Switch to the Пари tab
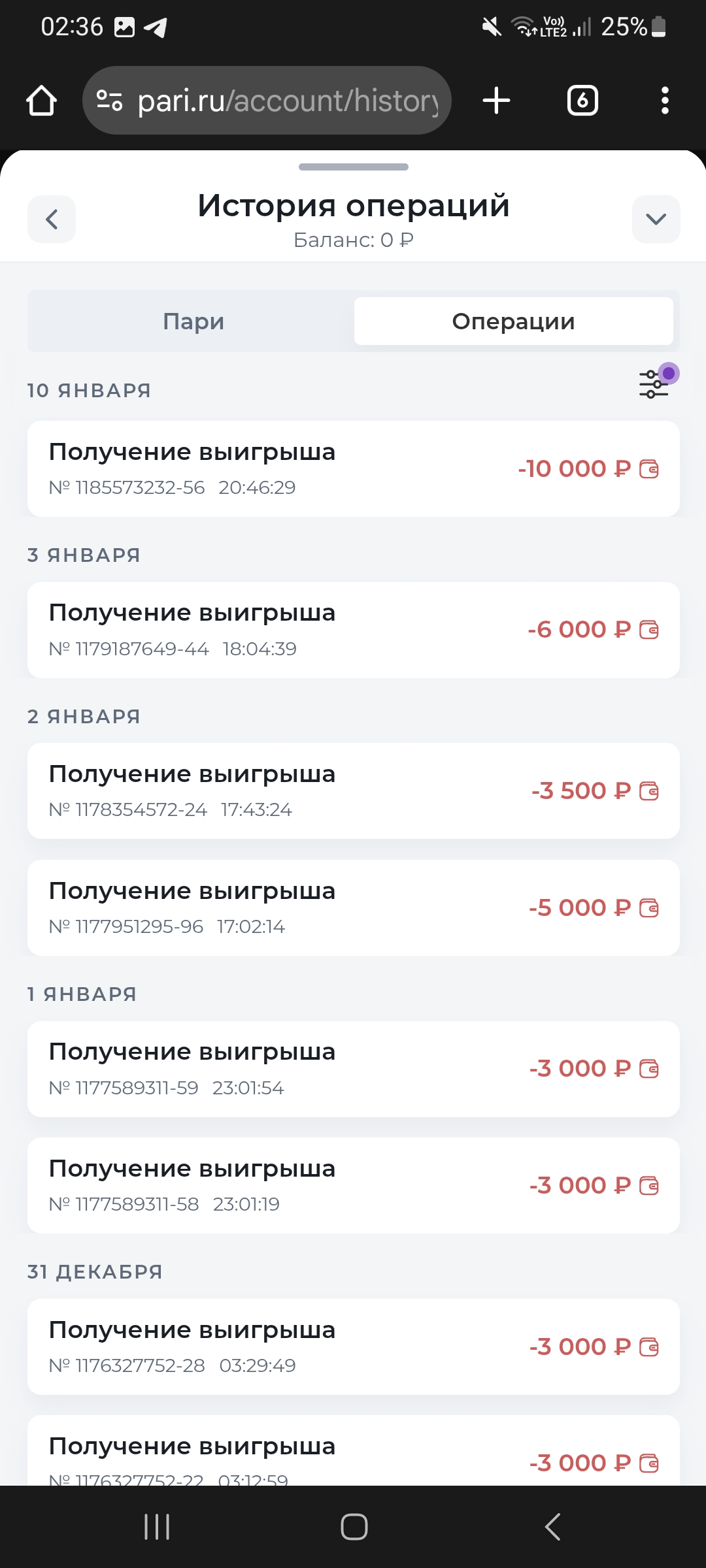706x1568 pixels. [193, 321]
